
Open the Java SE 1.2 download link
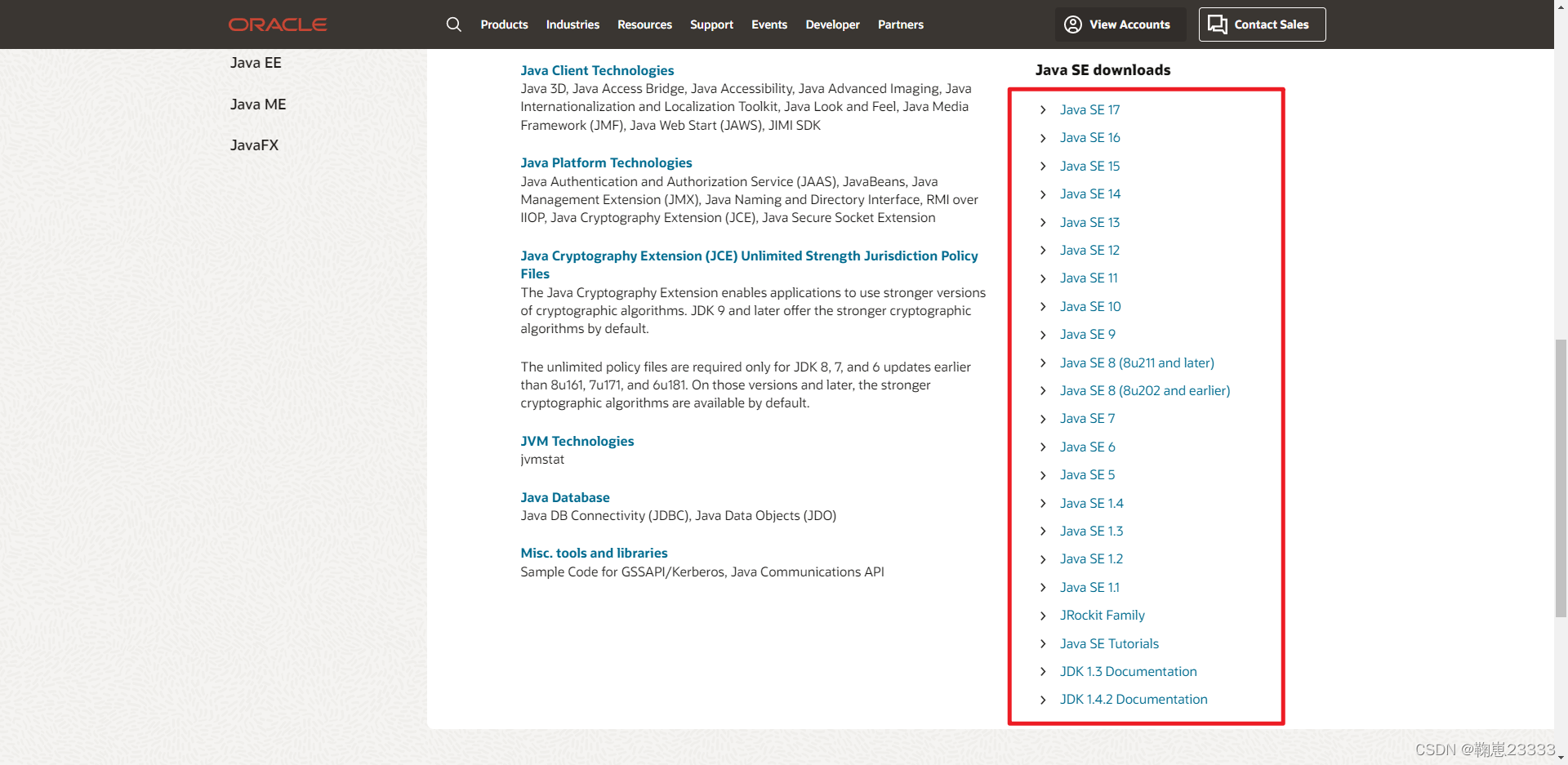pyautogui.click(x=1091, y=558)
